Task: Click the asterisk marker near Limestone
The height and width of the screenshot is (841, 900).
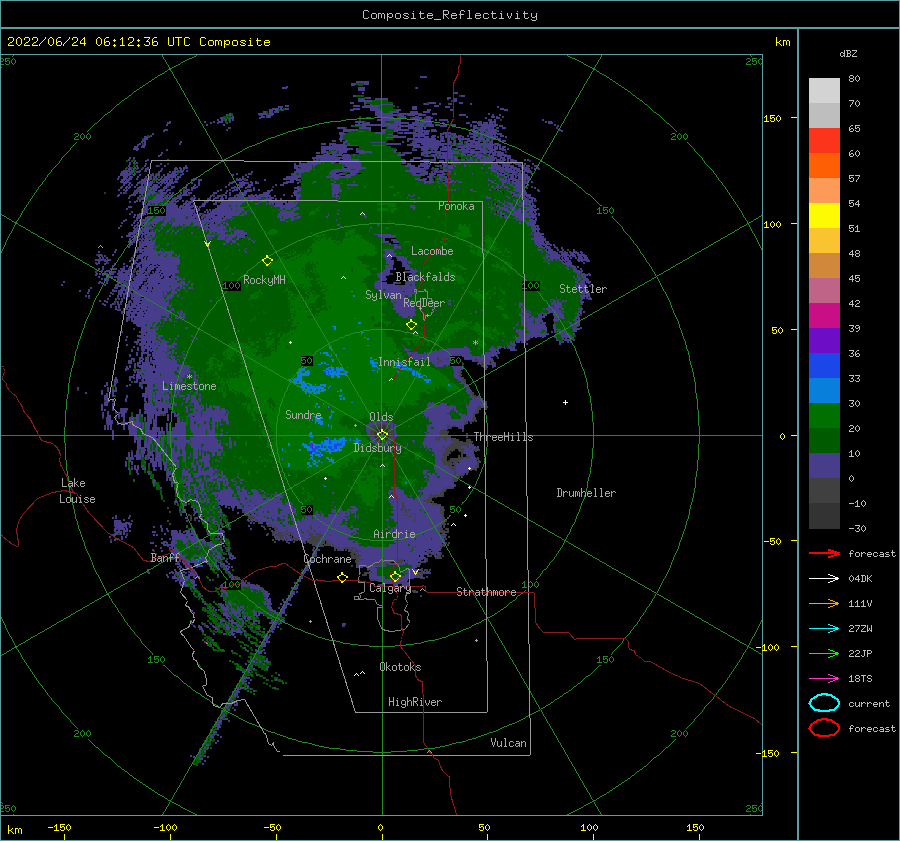Action: [189, 377]
